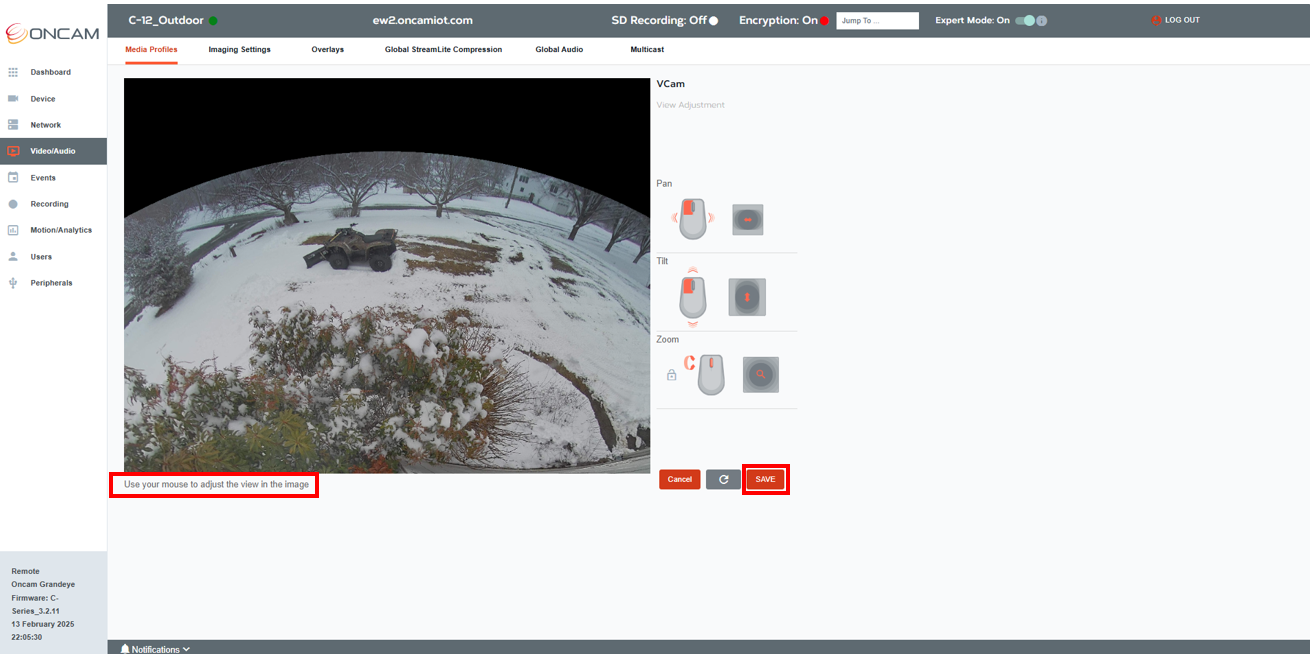Click the Expert Mode info icon
The height and width of the screenshot is (654, 1310).
1042,20
